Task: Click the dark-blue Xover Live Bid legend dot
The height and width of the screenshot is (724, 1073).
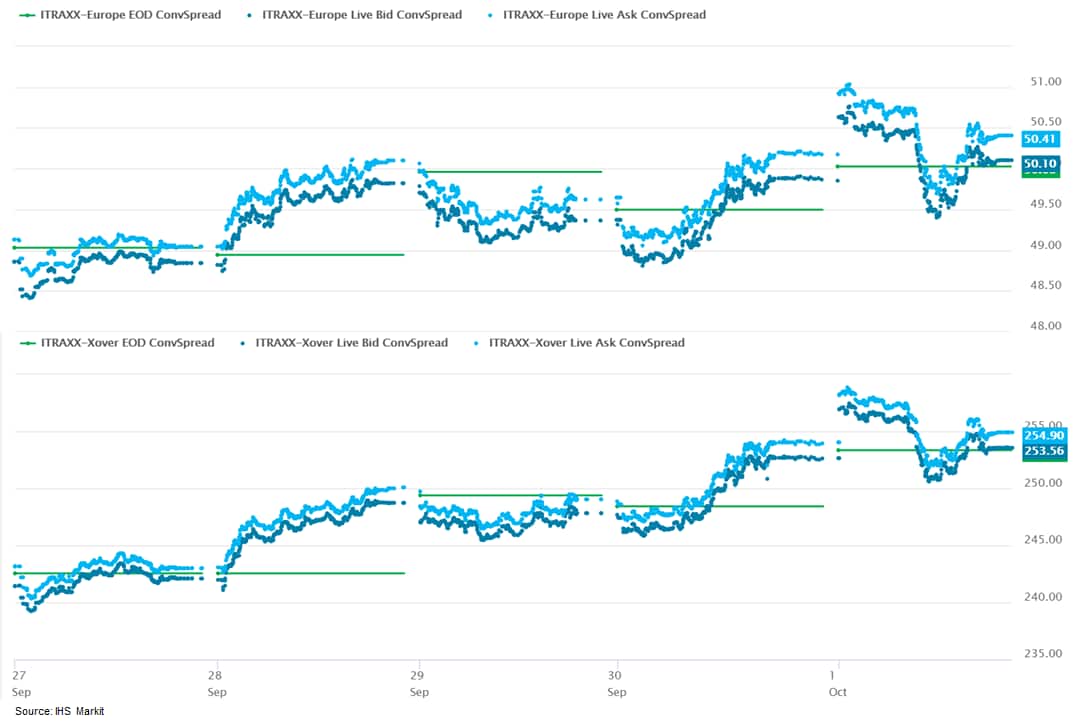Action: (x=244, y=343)
